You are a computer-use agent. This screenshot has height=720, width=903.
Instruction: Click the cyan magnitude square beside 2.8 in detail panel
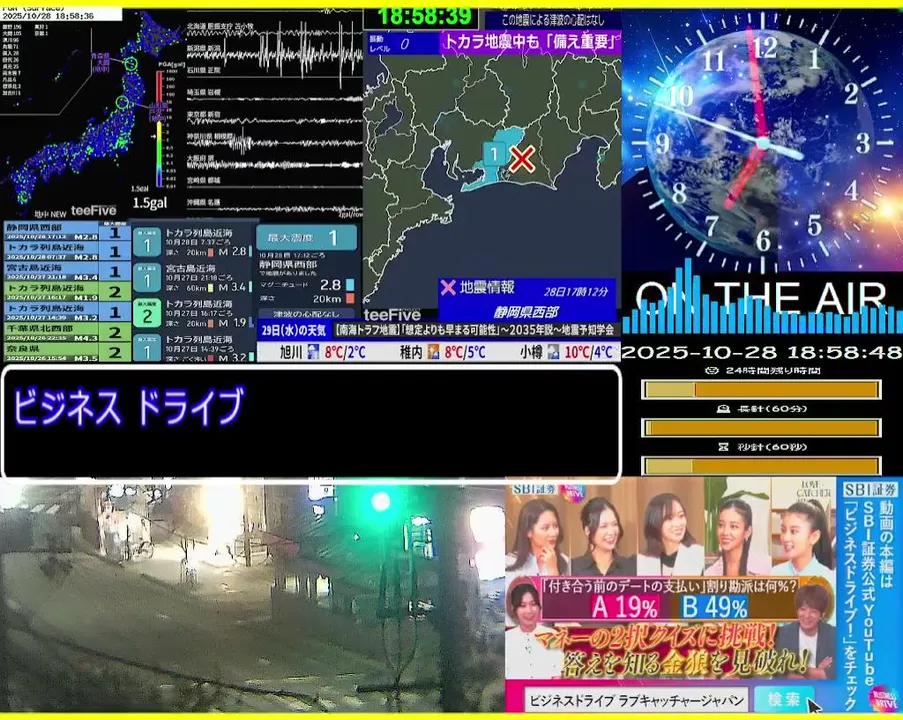point(350,285)
